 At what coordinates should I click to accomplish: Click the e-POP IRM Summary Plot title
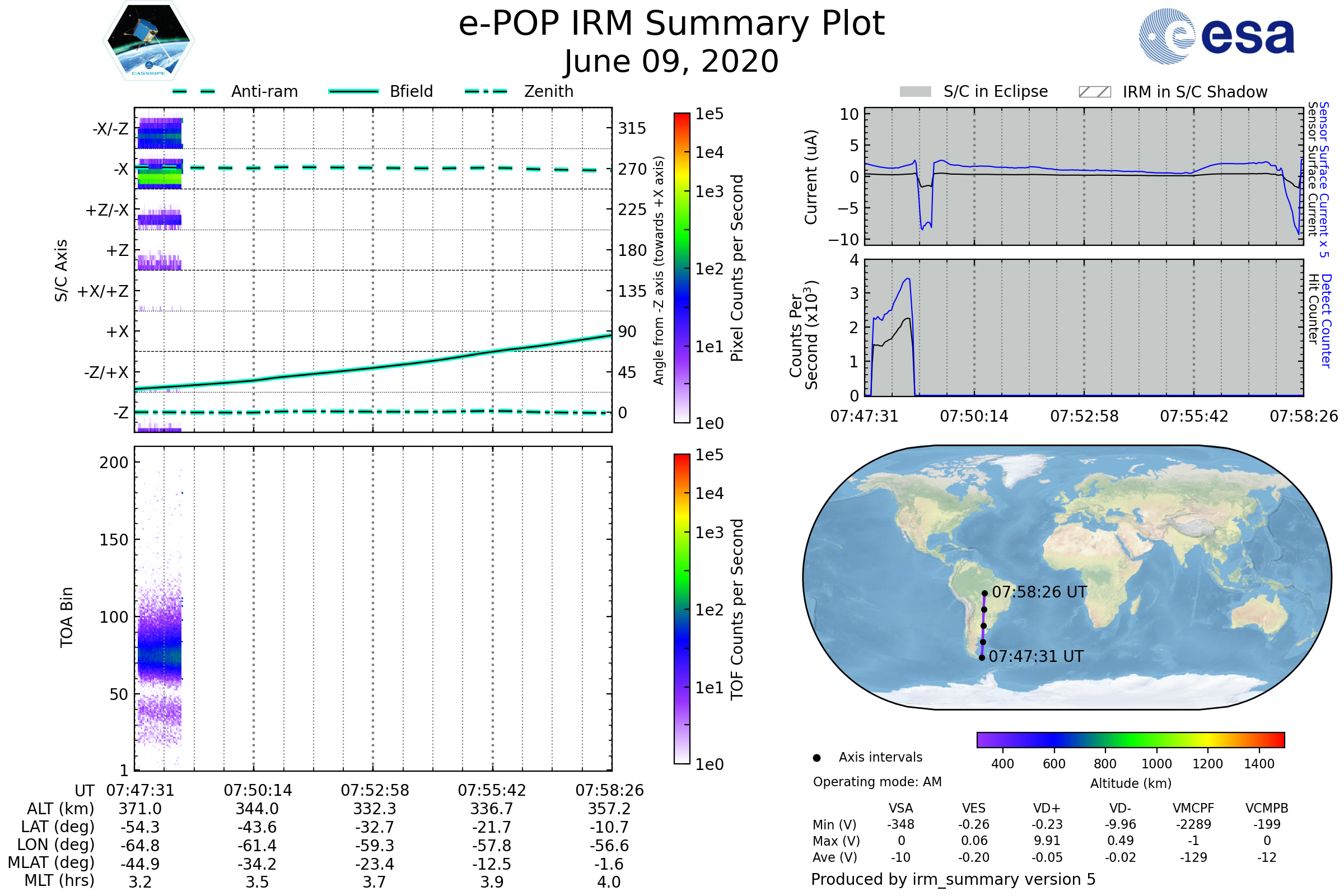(671, 24)
